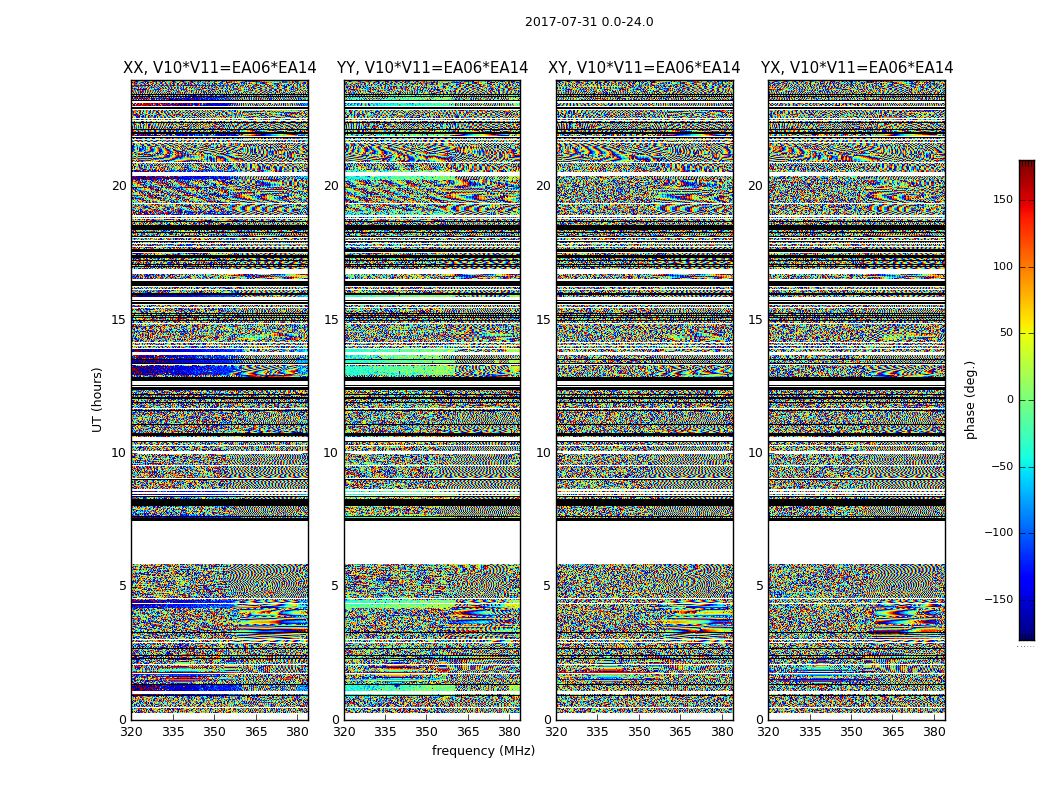
Task: Click the 365 MHz tick under XY panel
Action: tap(680, 732)
